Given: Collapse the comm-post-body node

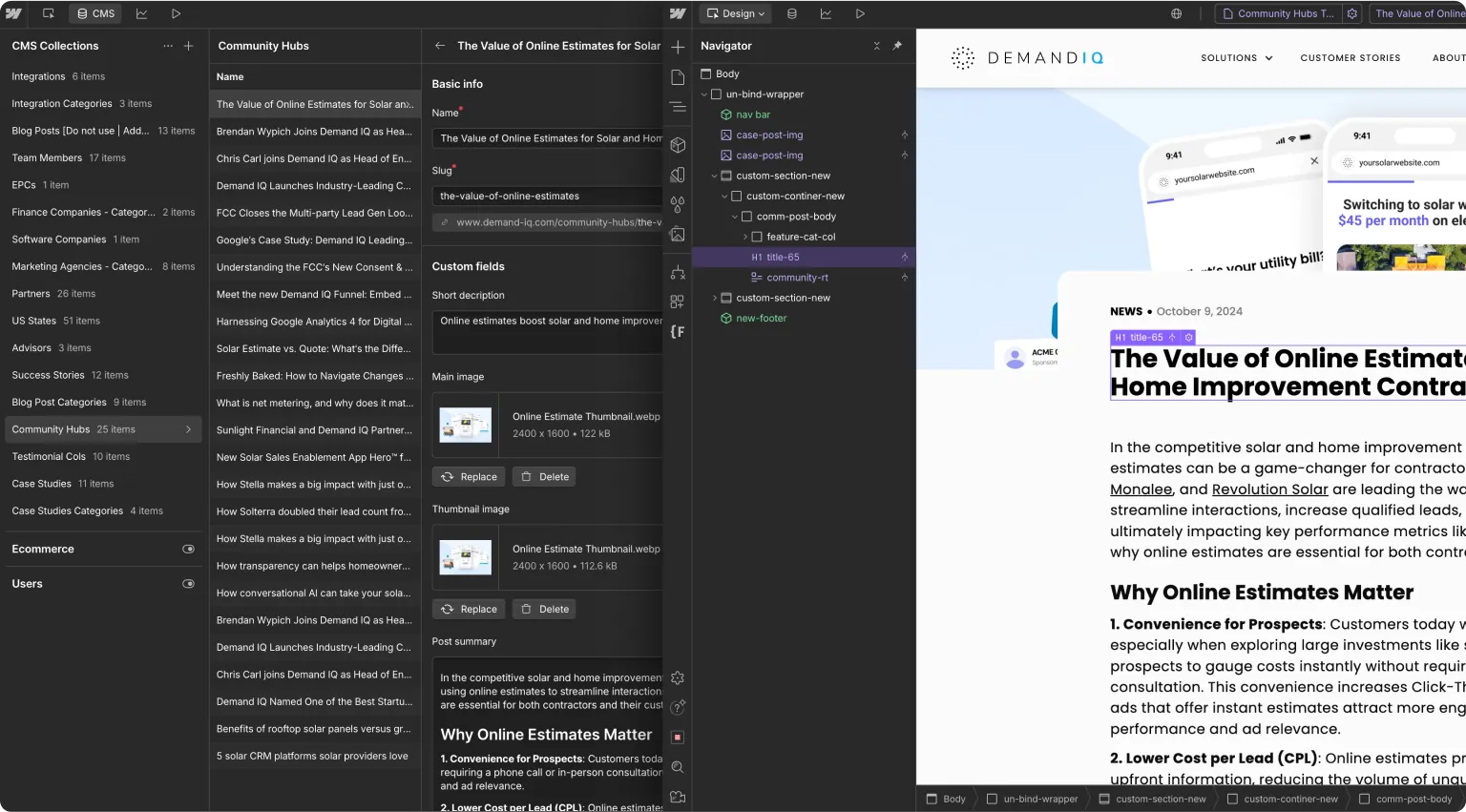Looking at the screenshot, I should pos(735,217).
